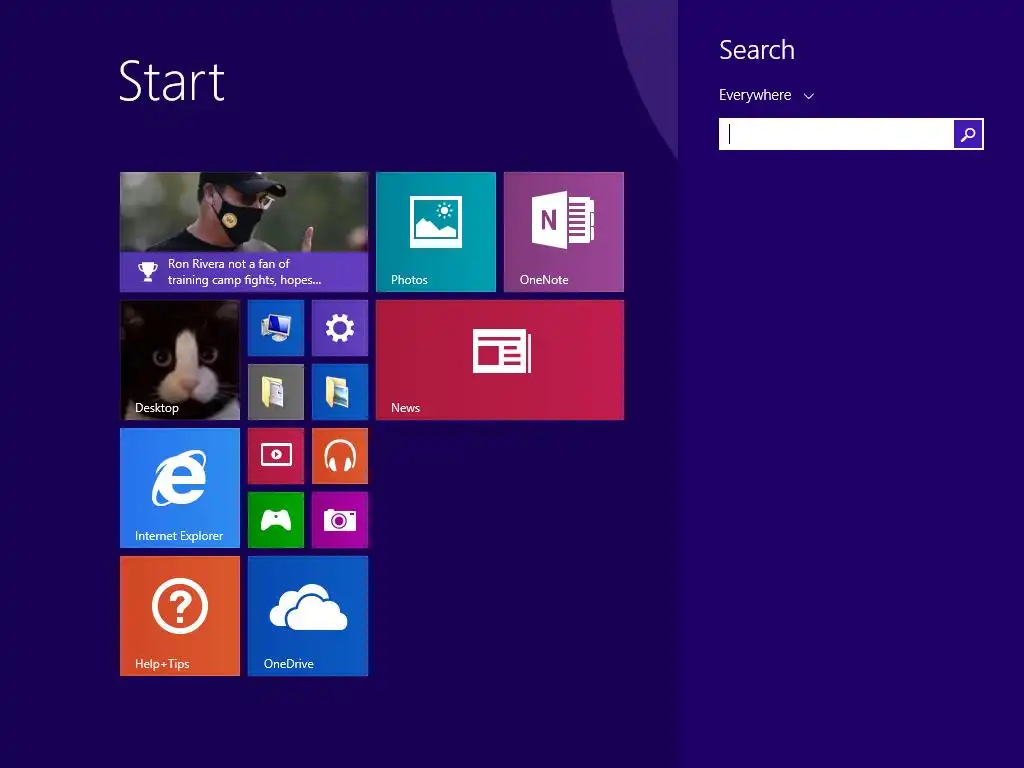Click the magnifier search button

pos(968,134)
